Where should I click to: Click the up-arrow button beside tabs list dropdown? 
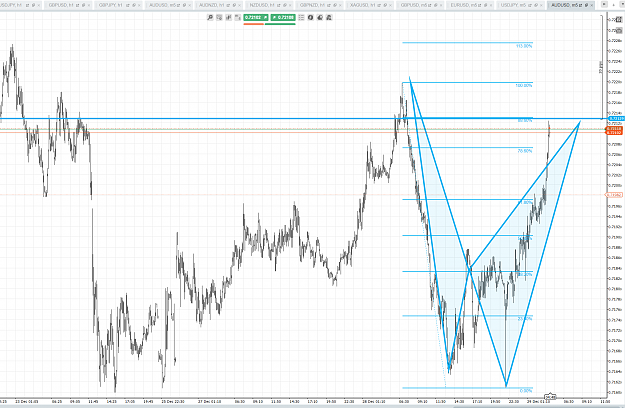click(613, 5)
